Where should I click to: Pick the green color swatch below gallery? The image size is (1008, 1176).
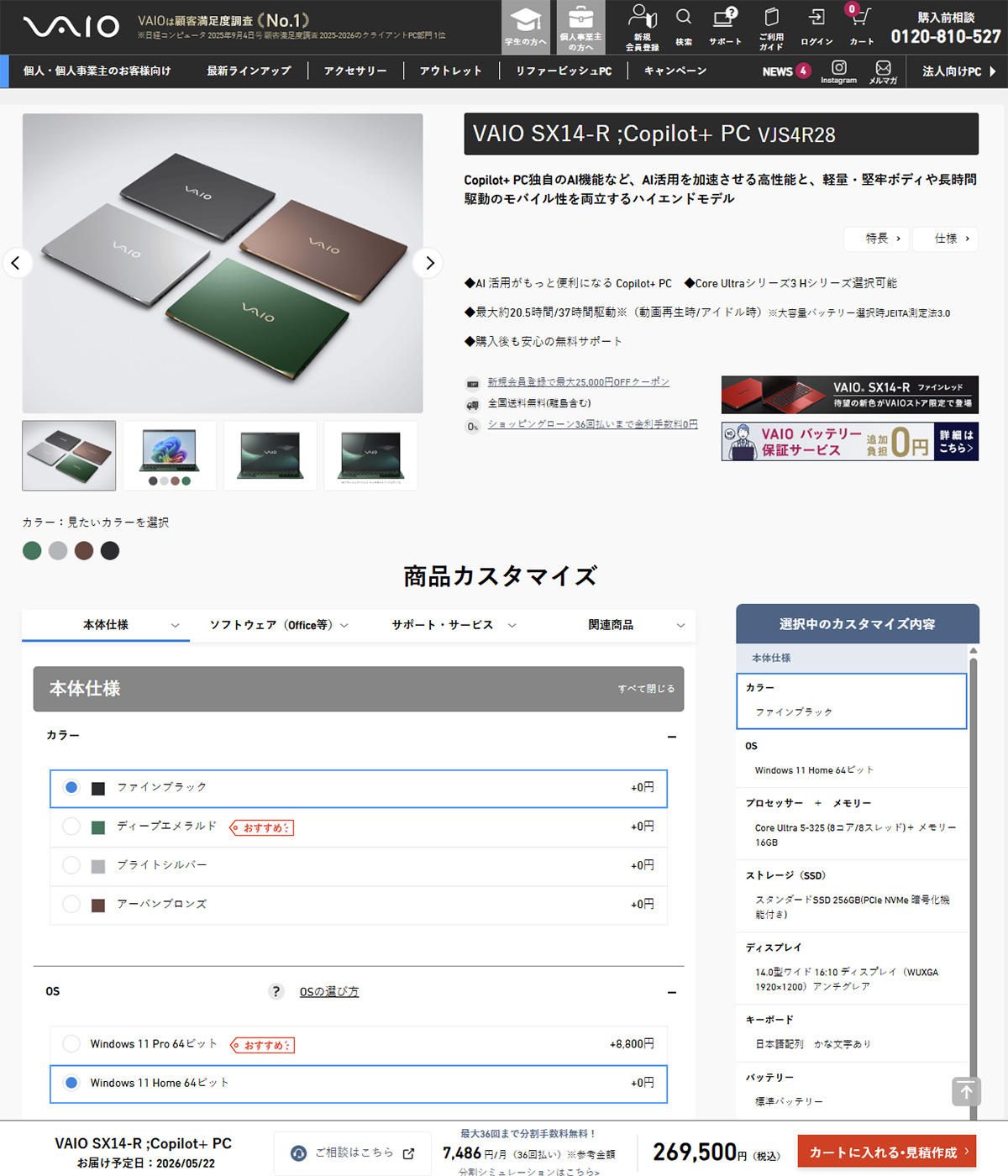[32, 551]
